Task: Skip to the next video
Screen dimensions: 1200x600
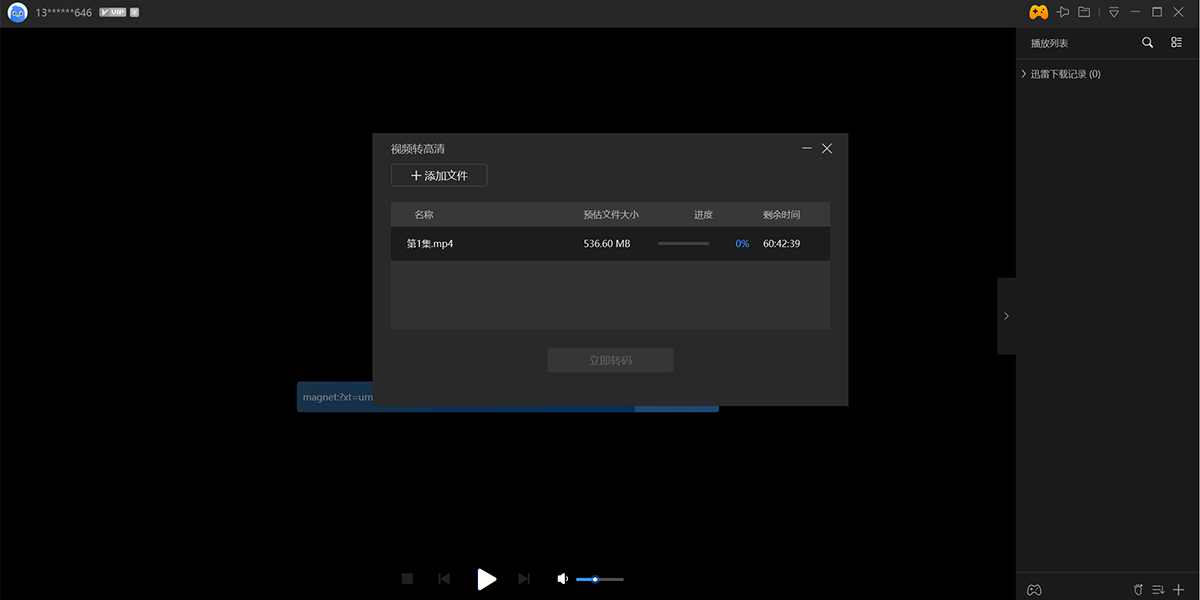Action: tap(524, 579)
